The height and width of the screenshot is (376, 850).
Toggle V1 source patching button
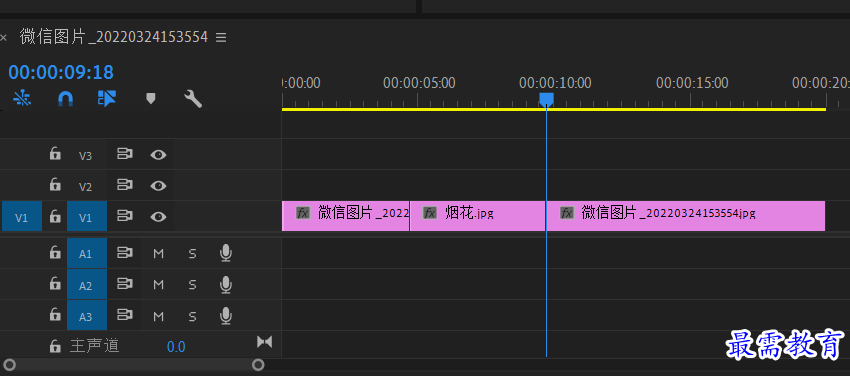[22, 217]
